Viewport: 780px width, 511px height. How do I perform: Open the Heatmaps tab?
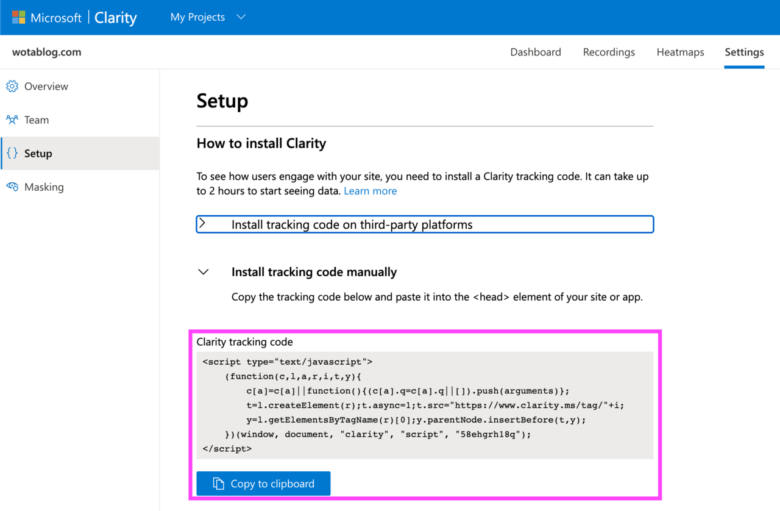680,52
